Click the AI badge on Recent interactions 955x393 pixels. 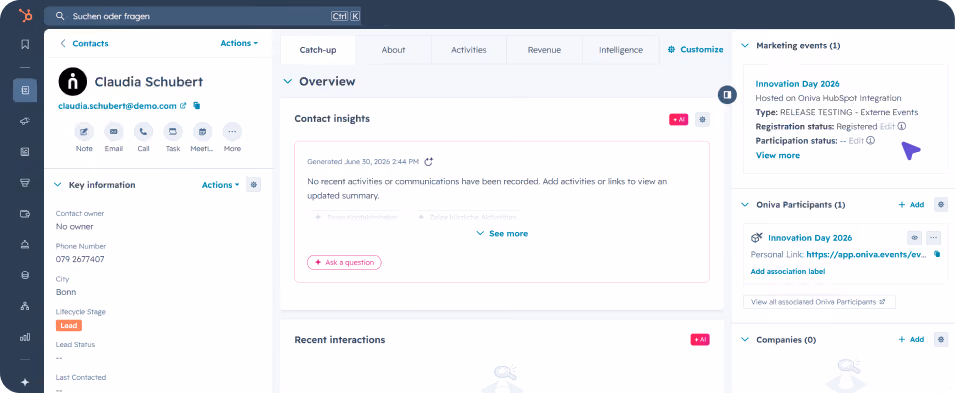pos(700,340)
